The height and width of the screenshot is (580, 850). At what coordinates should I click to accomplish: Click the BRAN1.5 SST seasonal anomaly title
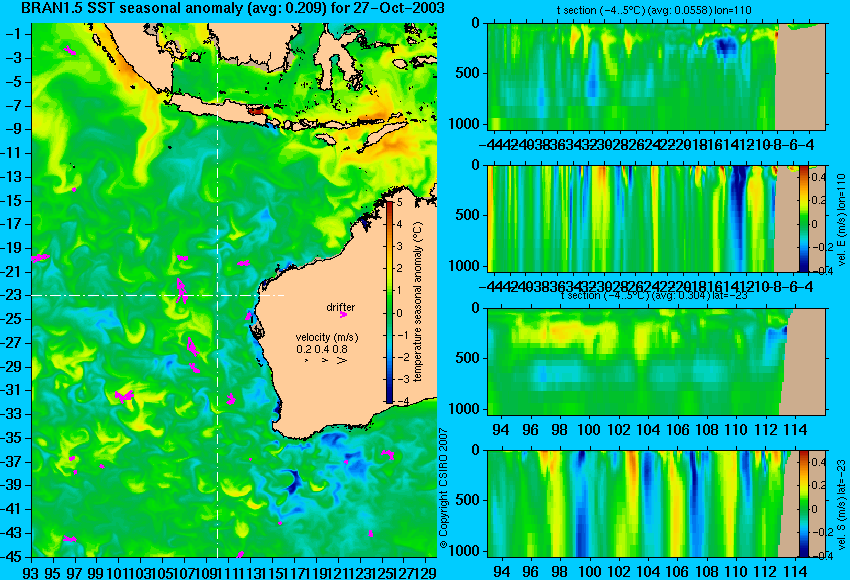[233, 8]
